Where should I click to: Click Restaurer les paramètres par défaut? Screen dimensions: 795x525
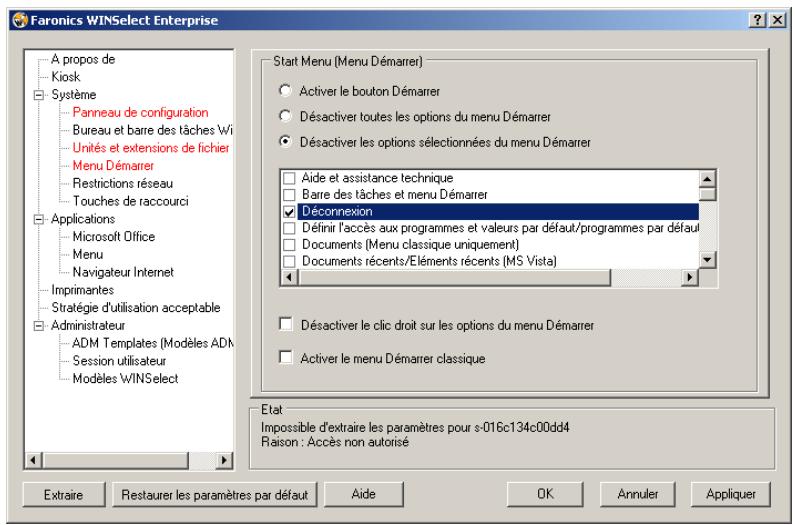click(214, 495)
